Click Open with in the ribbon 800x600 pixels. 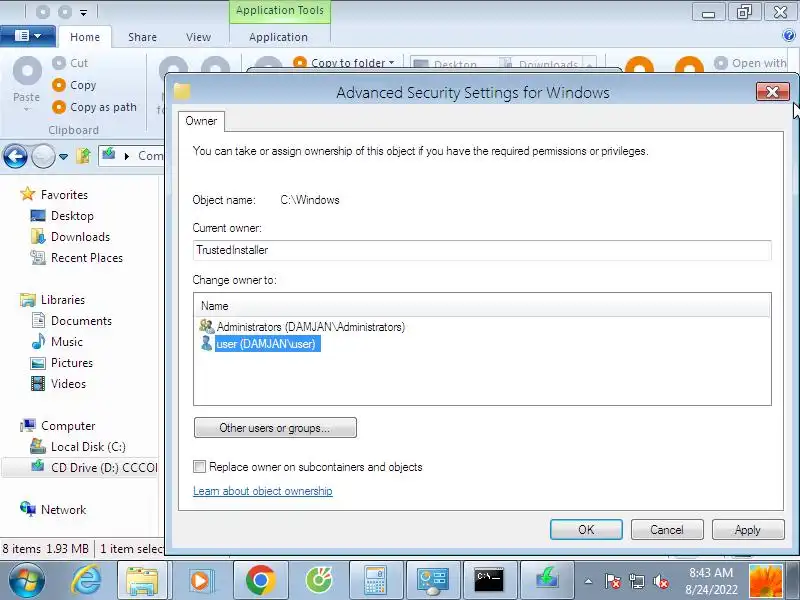pos(751,63)
